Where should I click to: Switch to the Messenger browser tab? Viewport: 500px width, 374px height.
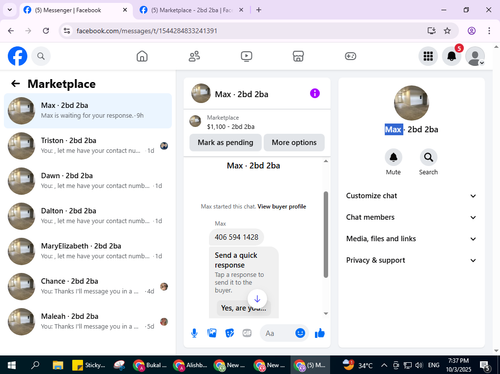(75, 10)
